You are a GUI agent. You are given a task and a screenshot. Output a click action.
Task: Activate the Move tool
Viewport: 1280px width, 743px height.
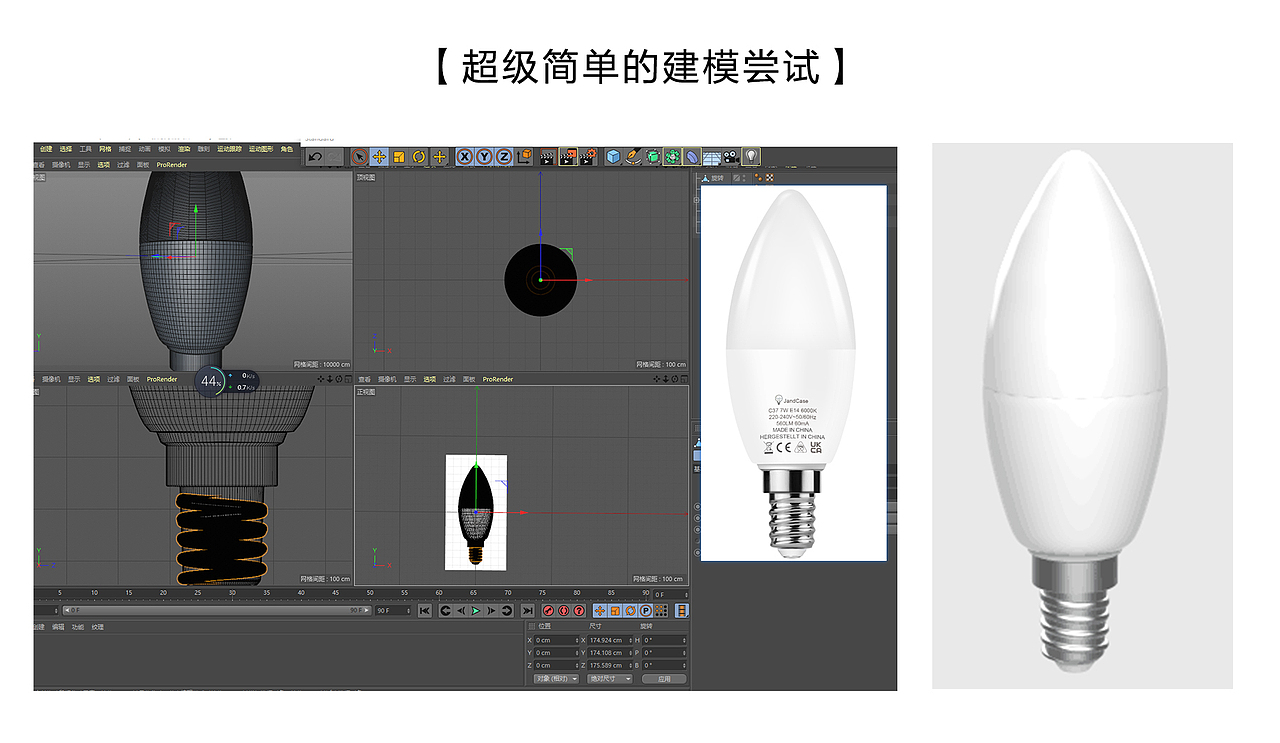[379, 157]
